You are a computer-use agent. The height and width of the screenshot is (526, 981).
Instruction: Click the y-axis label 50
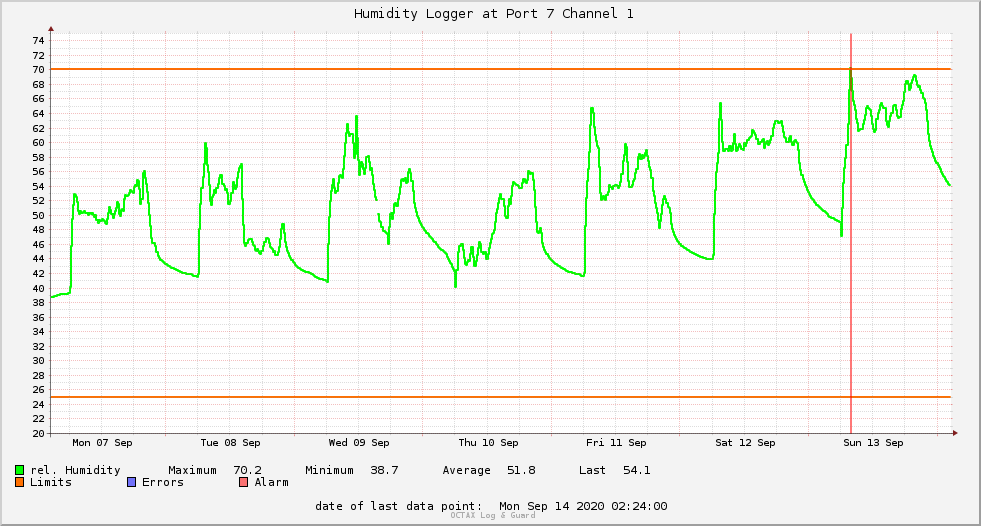tap(39, 215)
